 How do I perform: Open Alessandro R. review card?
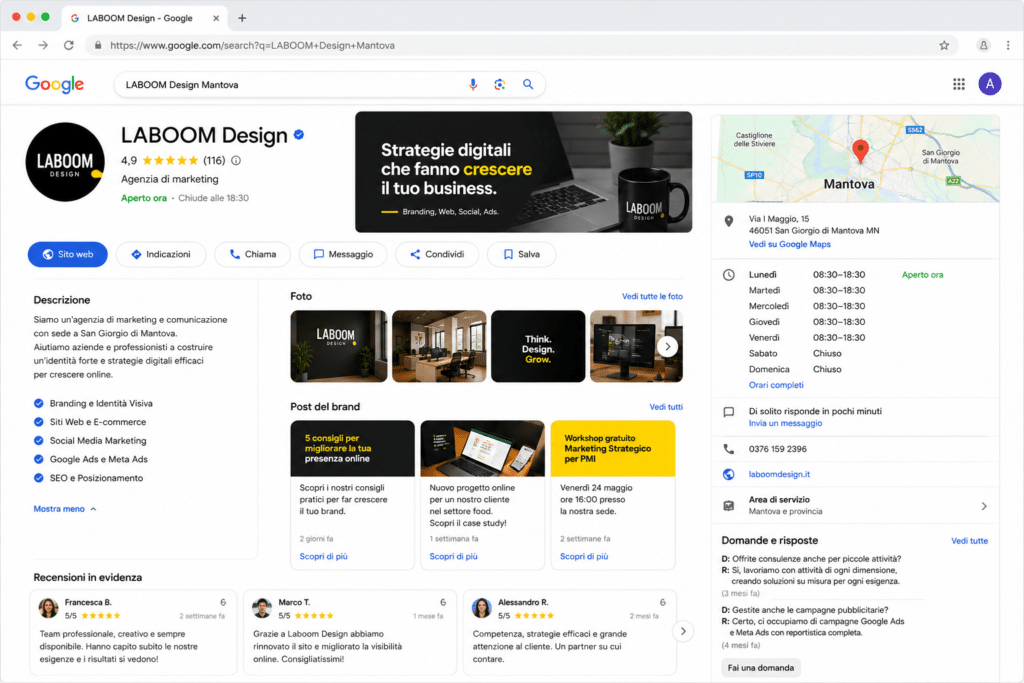(569, 632)
